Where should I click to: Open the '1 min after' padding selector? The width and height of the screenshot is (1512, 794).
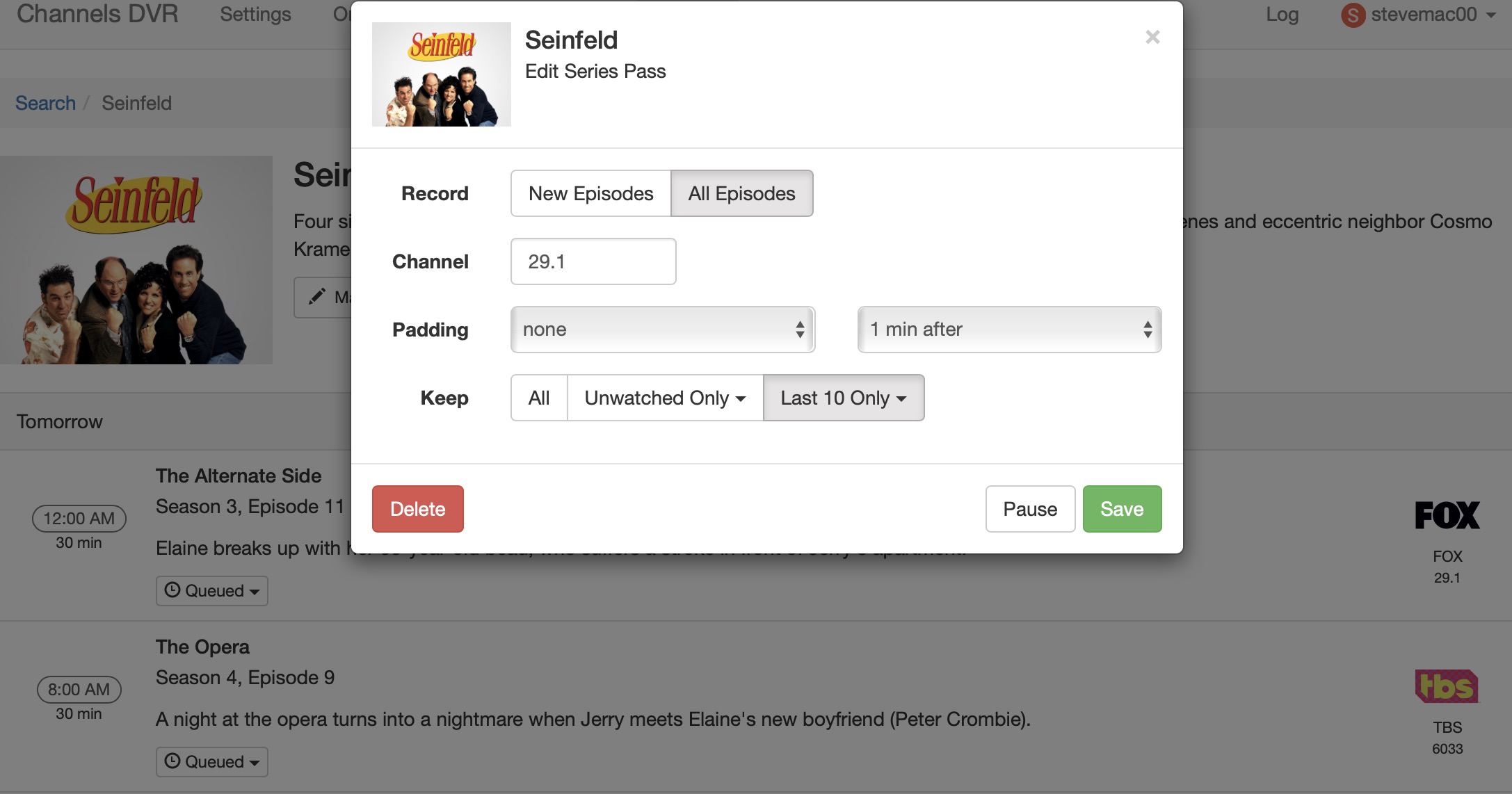(1009, 330)
